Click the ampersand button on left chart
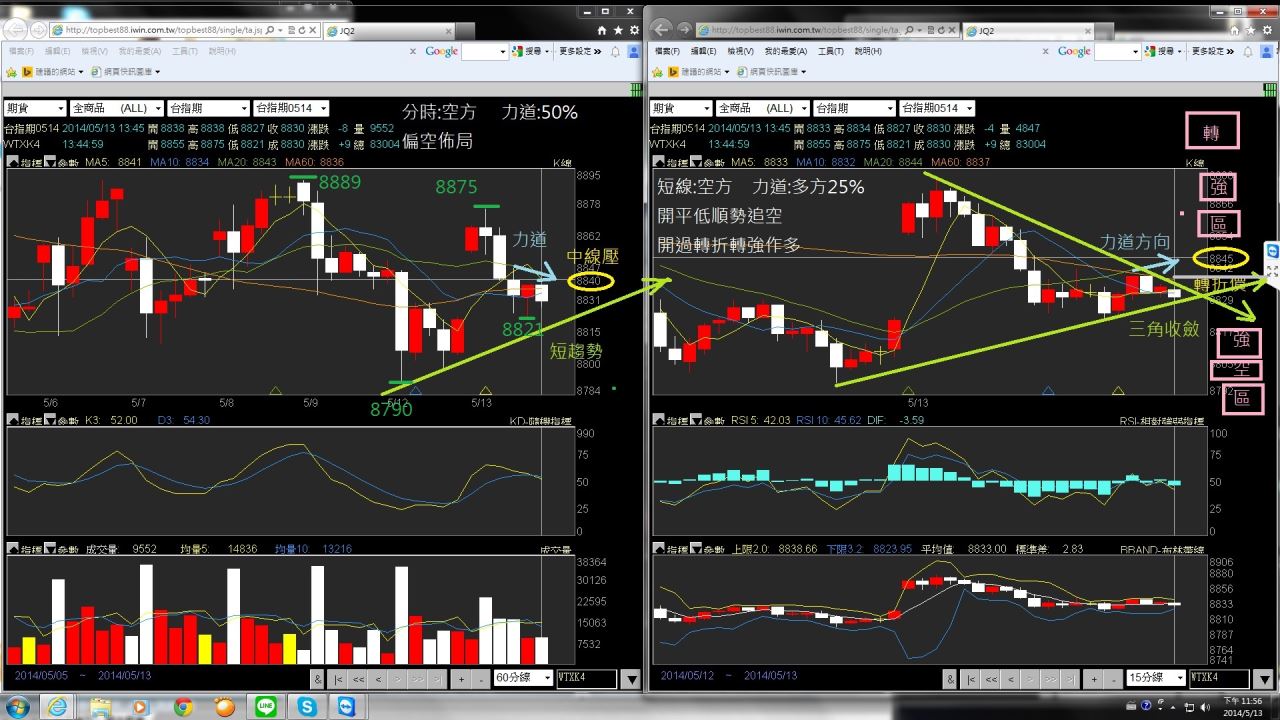The height and width of the screenshot is (720, 1280). 317,678
